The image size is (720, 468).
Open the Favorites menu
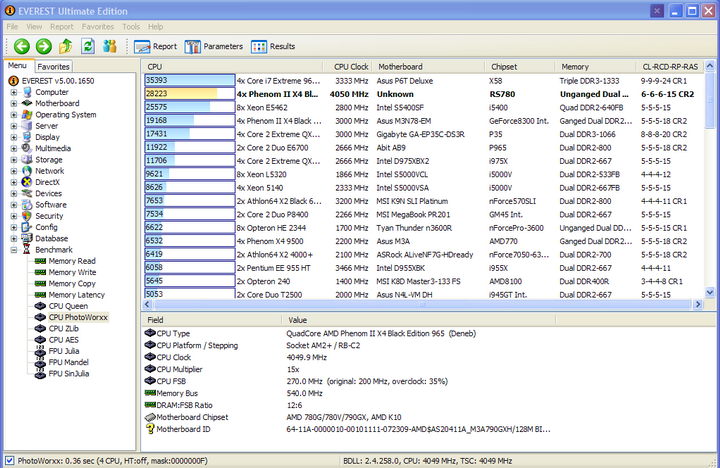point(97,27)
